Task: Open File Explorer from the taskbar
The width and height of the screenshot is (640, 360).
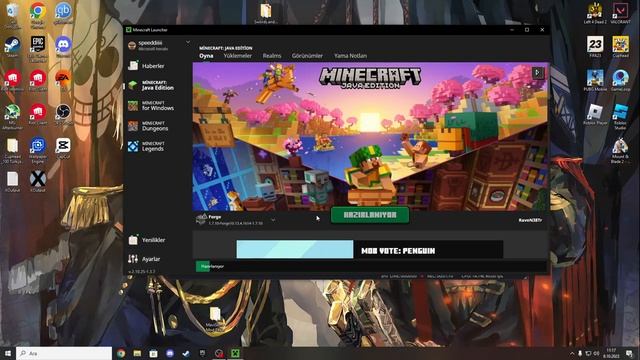Action: click(137, 353)
